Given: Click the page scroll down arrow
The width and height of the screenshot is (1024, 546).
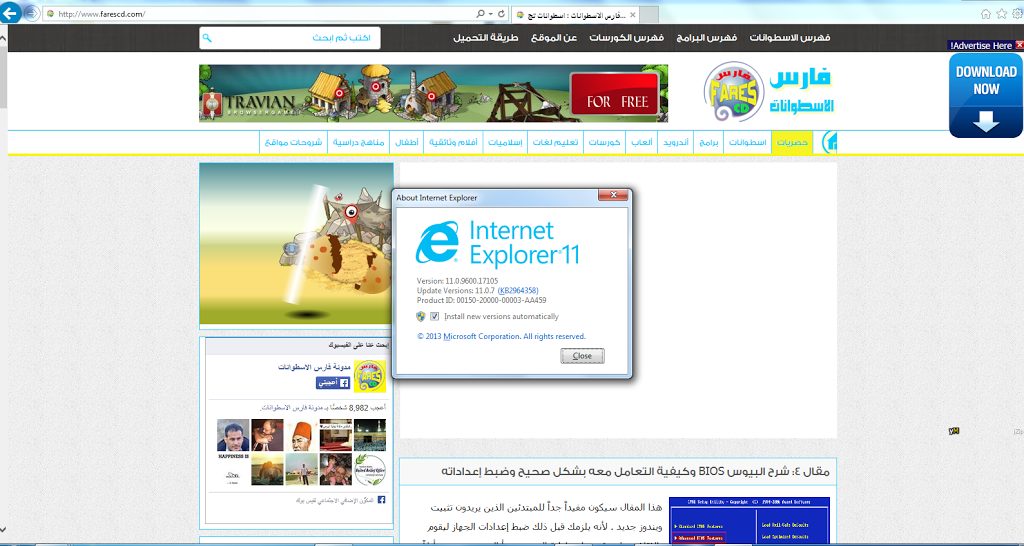Looking at the screenshot, I should (3, 529).
